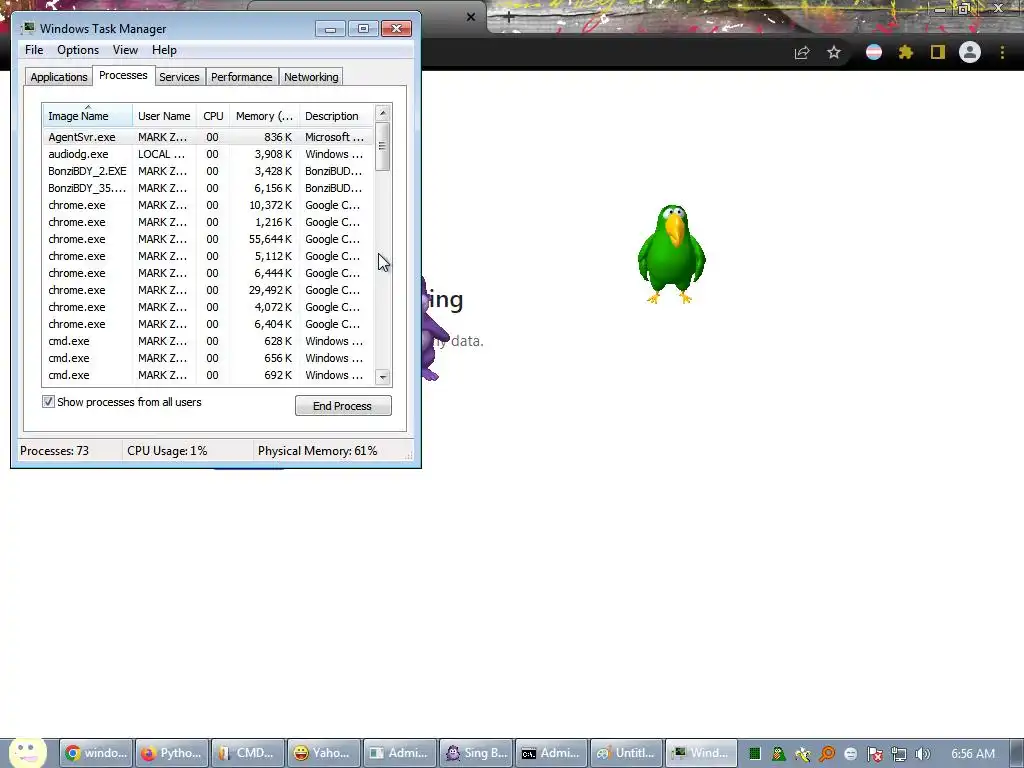Click Chrome's share page icon
This screenshot has width=1024, height=768.
[x=802, y=52]
